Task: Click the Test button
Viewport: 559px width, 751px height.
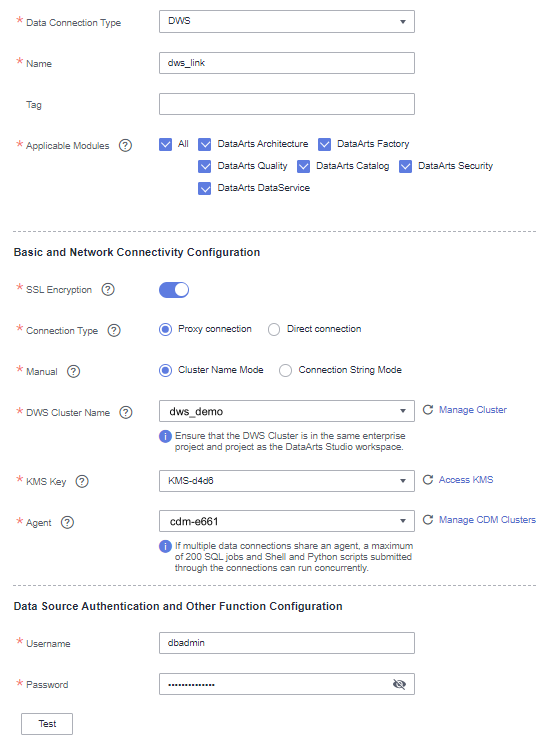Action: [47, 724]
